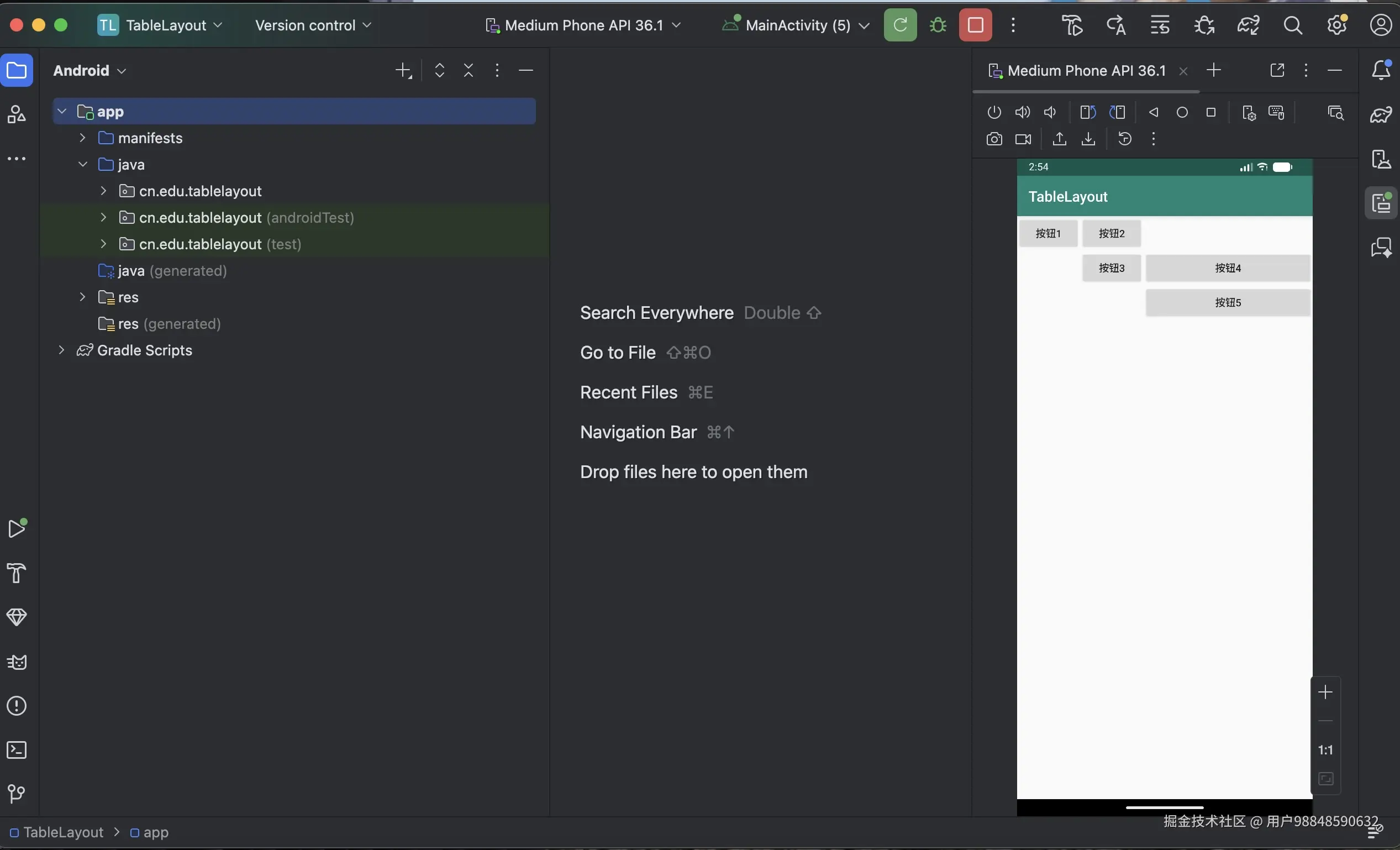Tap the 按钮4 button in emulator

tap(1227, 268)
